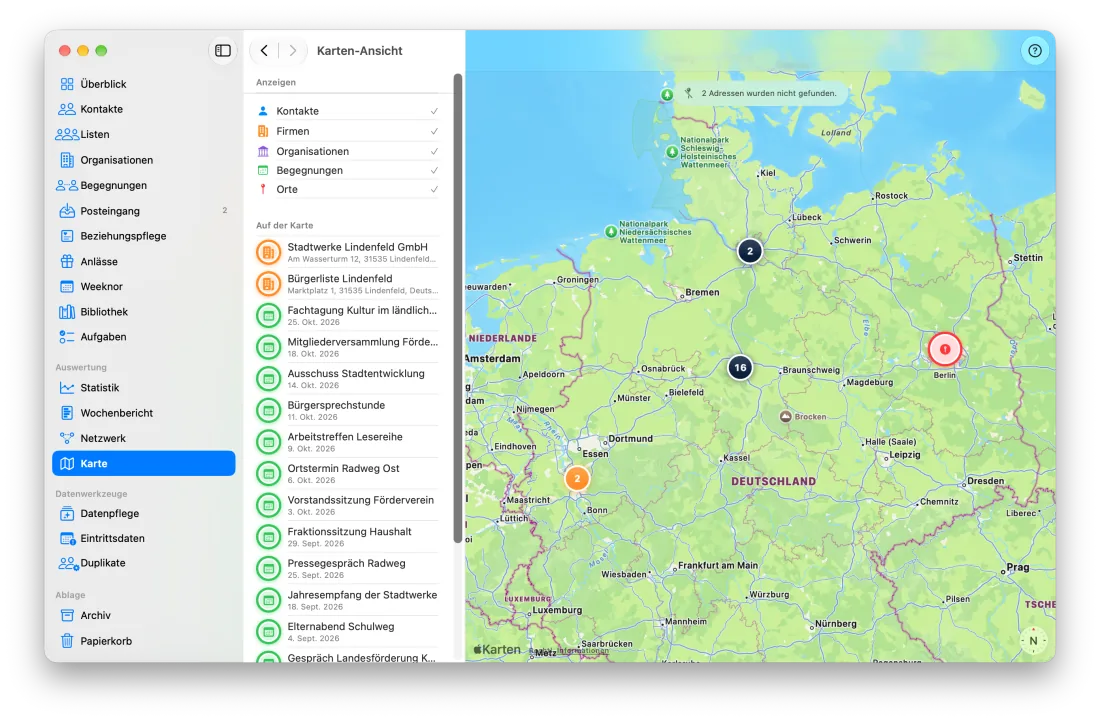Viewport: 1100px width, 721px height.
Task: Go to Beziehungspflege in the sidebar
Action: 143,236
